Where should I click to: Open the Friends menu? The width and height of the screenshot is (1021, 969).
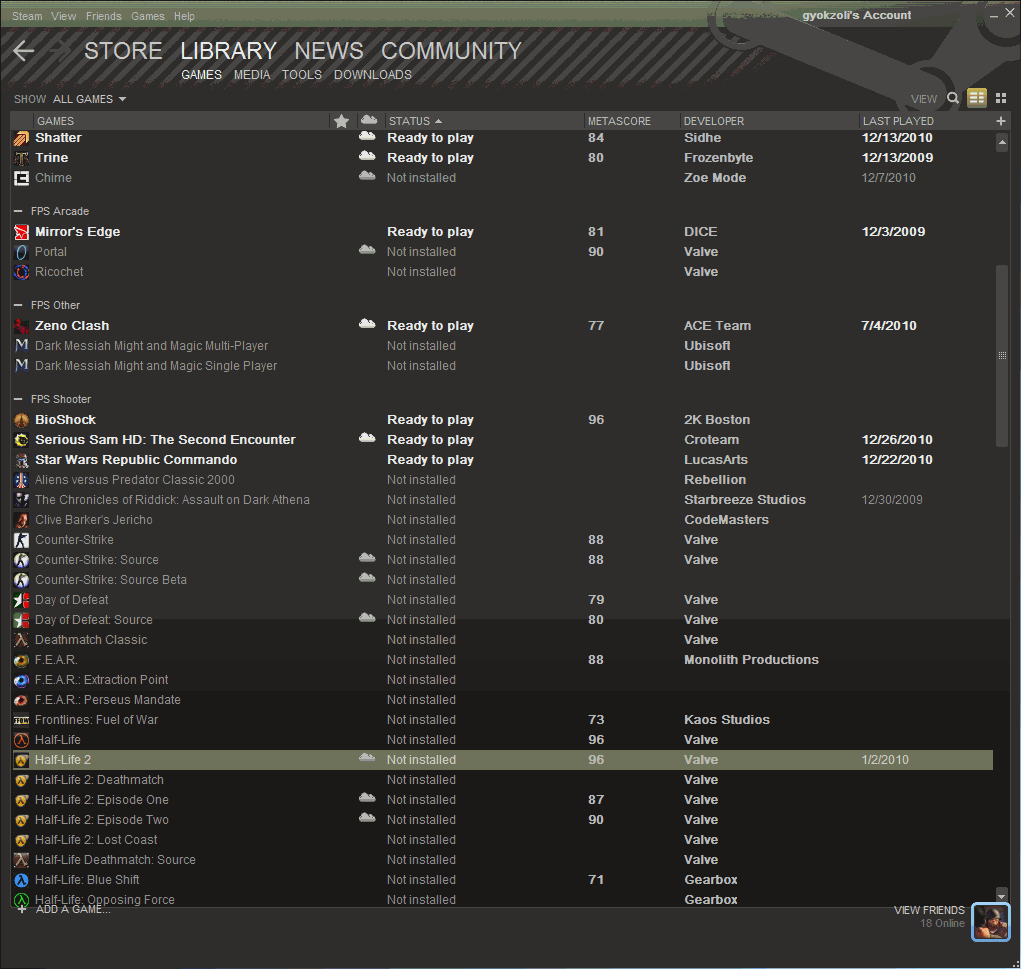pos(104,16)
